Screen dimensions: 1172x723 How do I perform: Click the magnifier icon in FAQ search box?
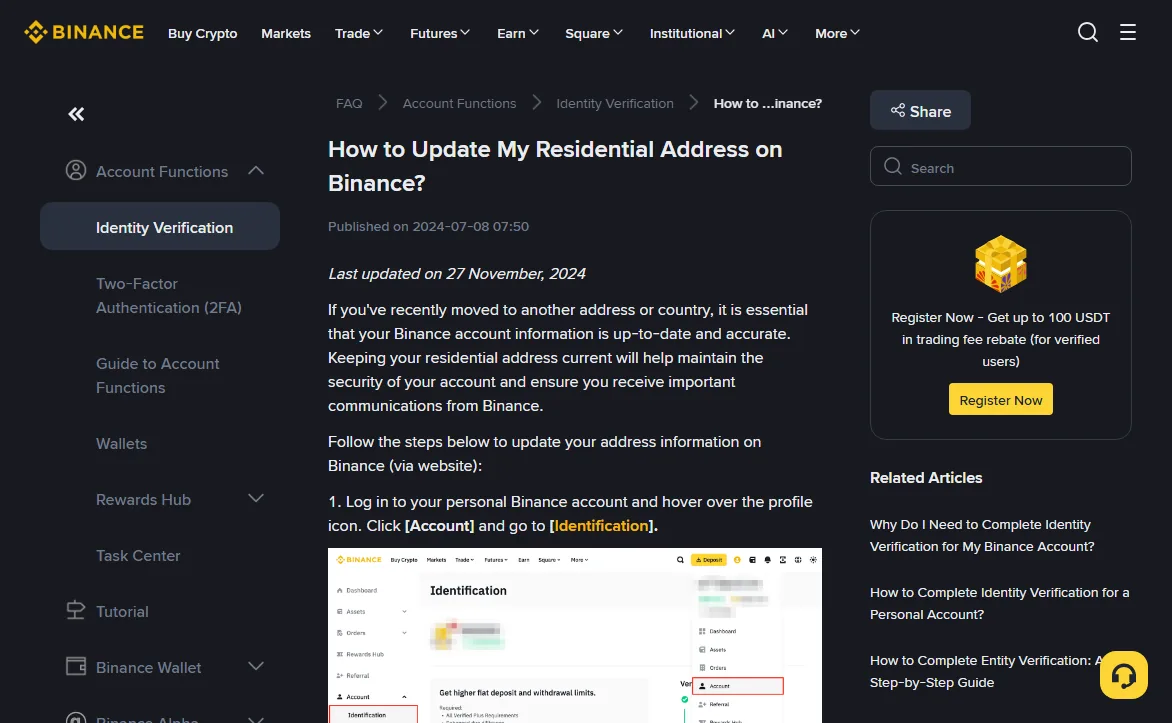pyautogui.click(x=892, y=166)
